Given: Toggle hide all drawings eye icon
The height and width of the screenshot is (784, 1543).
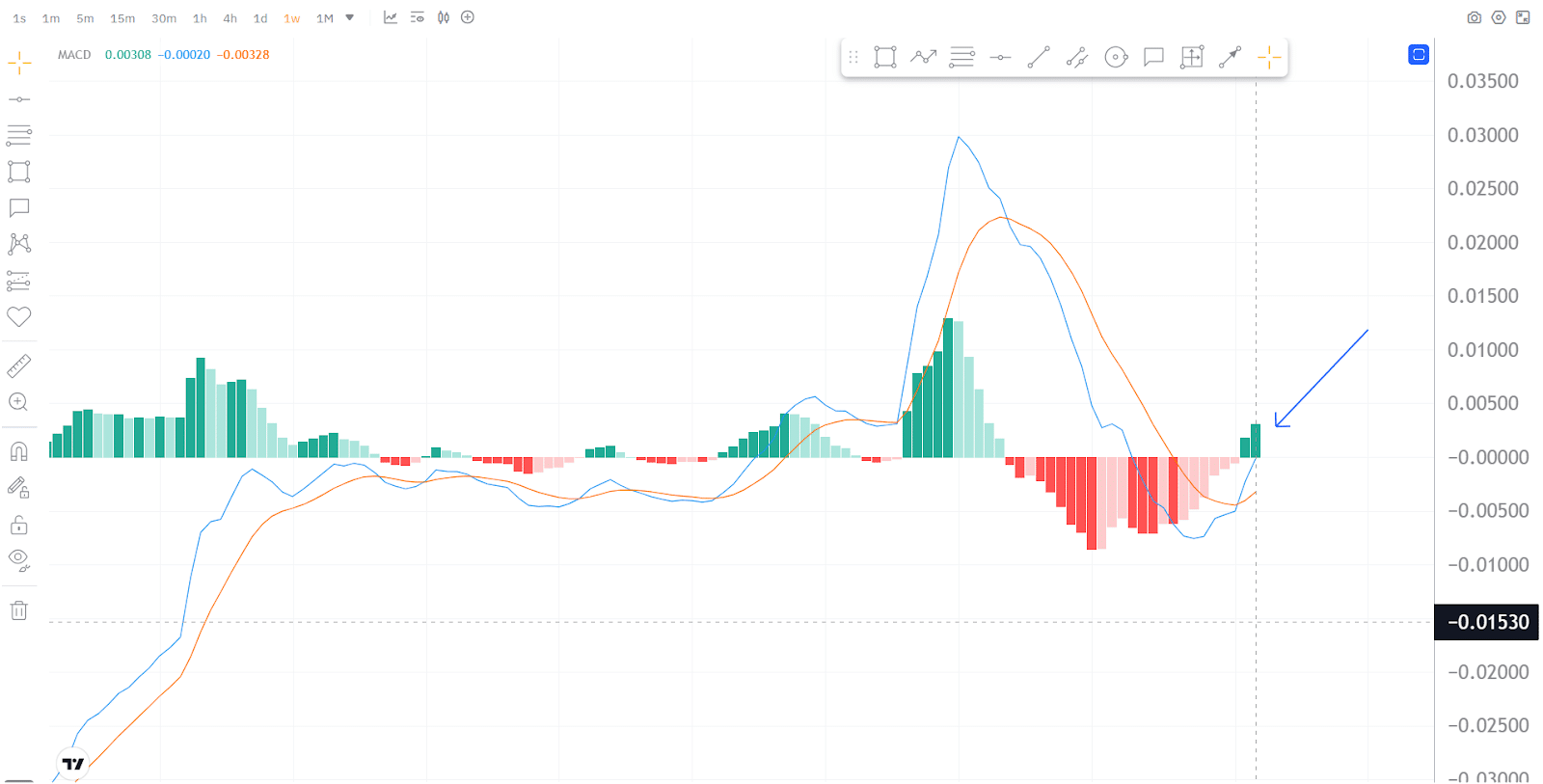Looking at the screenshot, I should click(19, 560).
